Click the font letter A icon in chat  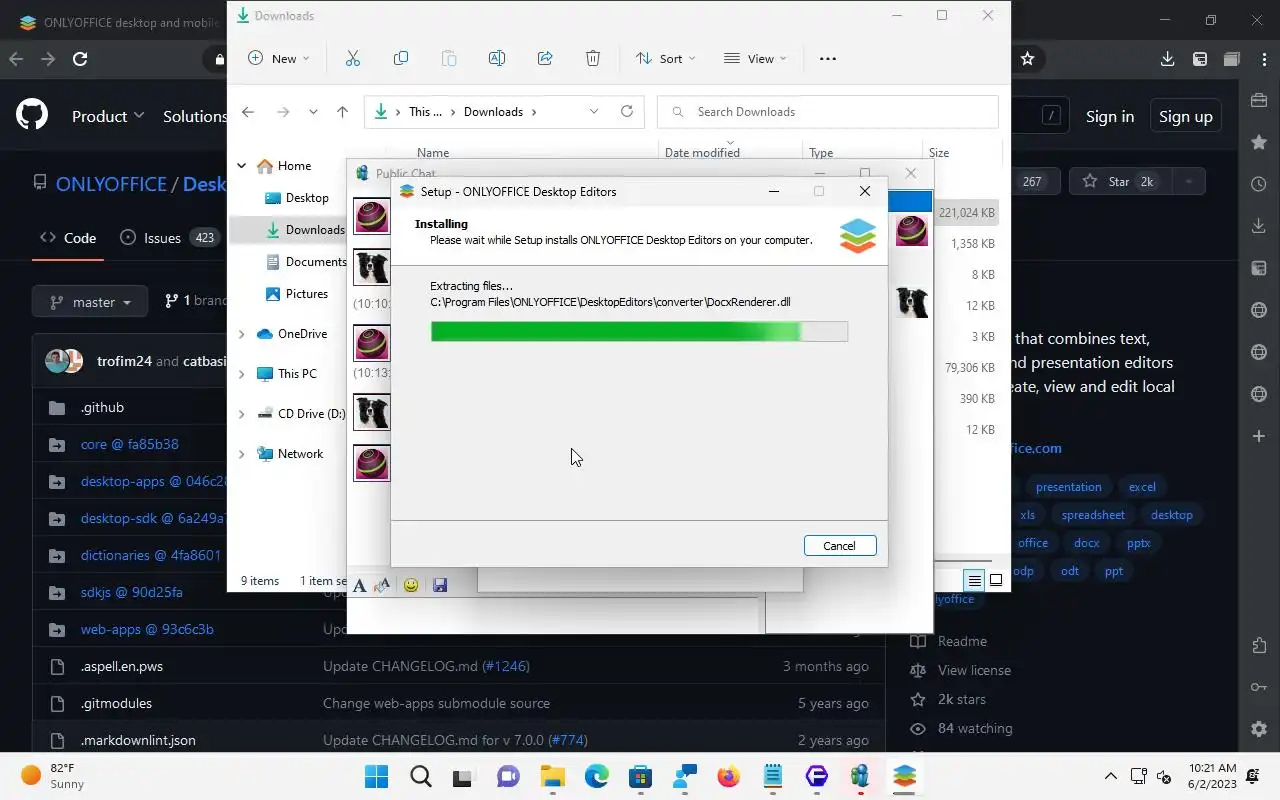pos(360,586)
